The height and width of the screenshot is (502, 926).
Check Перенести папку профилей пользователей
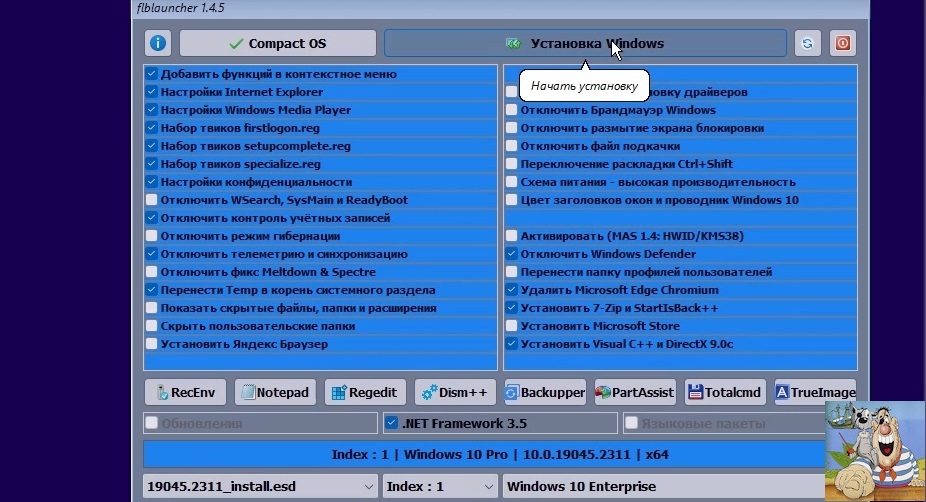click(511, 272)
